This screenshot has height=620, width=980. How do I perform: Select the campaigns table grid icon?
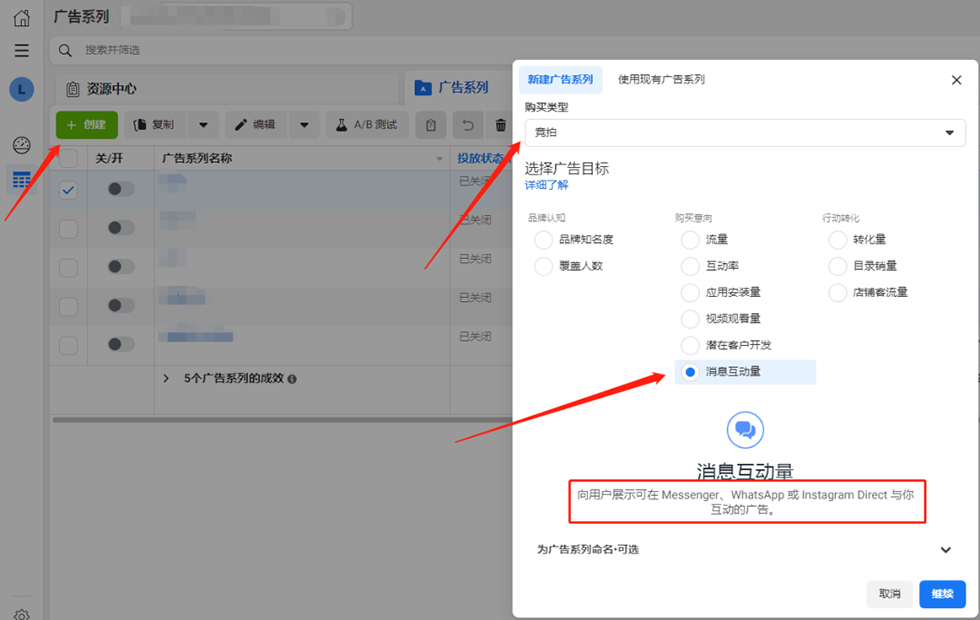tap(21, 180)
